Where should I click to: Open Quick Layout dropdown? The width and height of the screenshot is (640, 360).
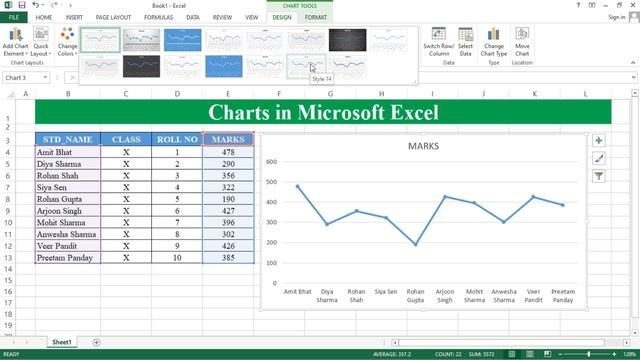(41, 42)
